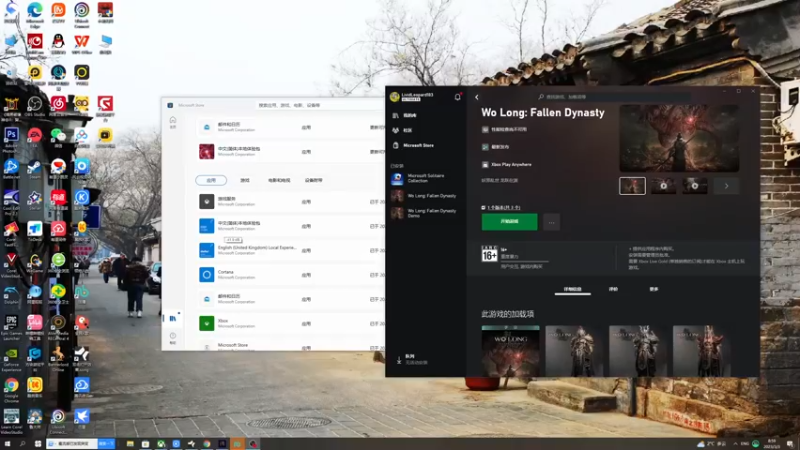
Task: Launch Steam desktop shortcut
Action: (x=35, y=168)
